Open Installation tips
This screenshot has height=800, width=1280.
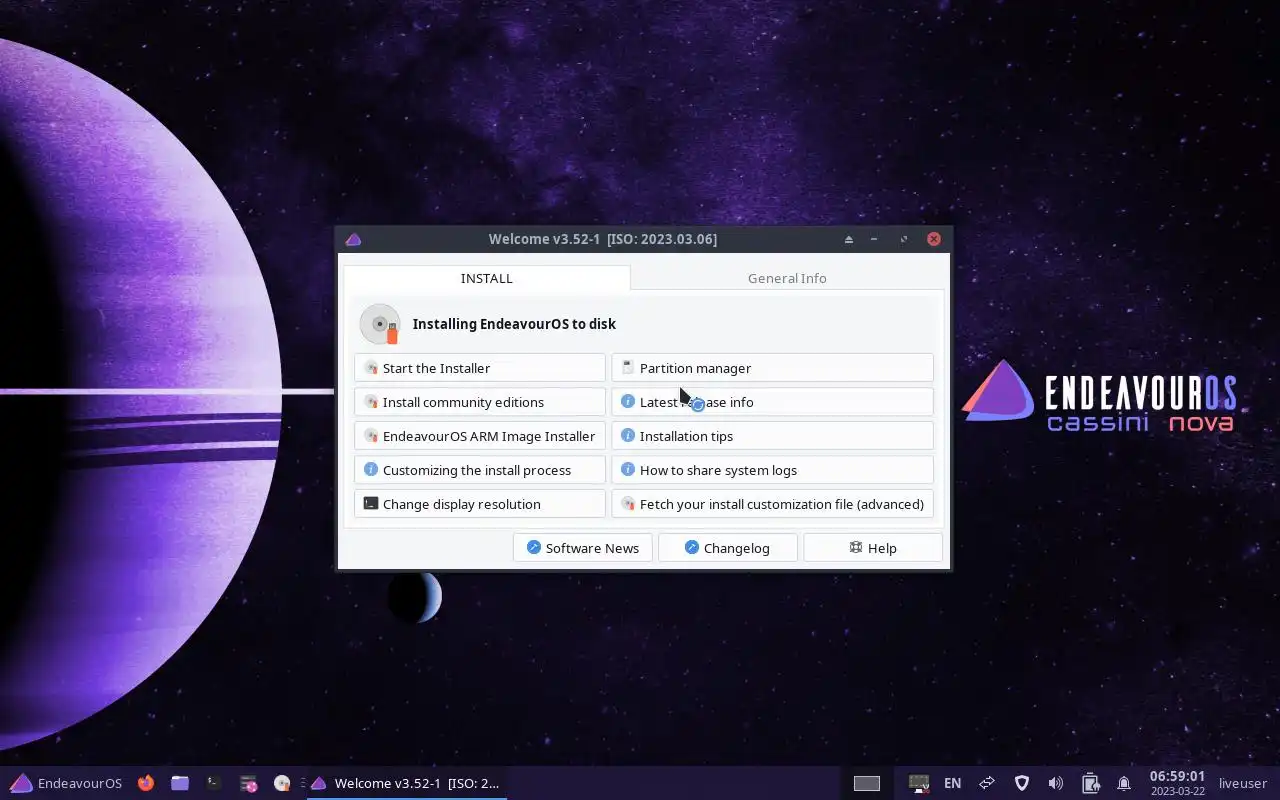click(x=772, y=436)
